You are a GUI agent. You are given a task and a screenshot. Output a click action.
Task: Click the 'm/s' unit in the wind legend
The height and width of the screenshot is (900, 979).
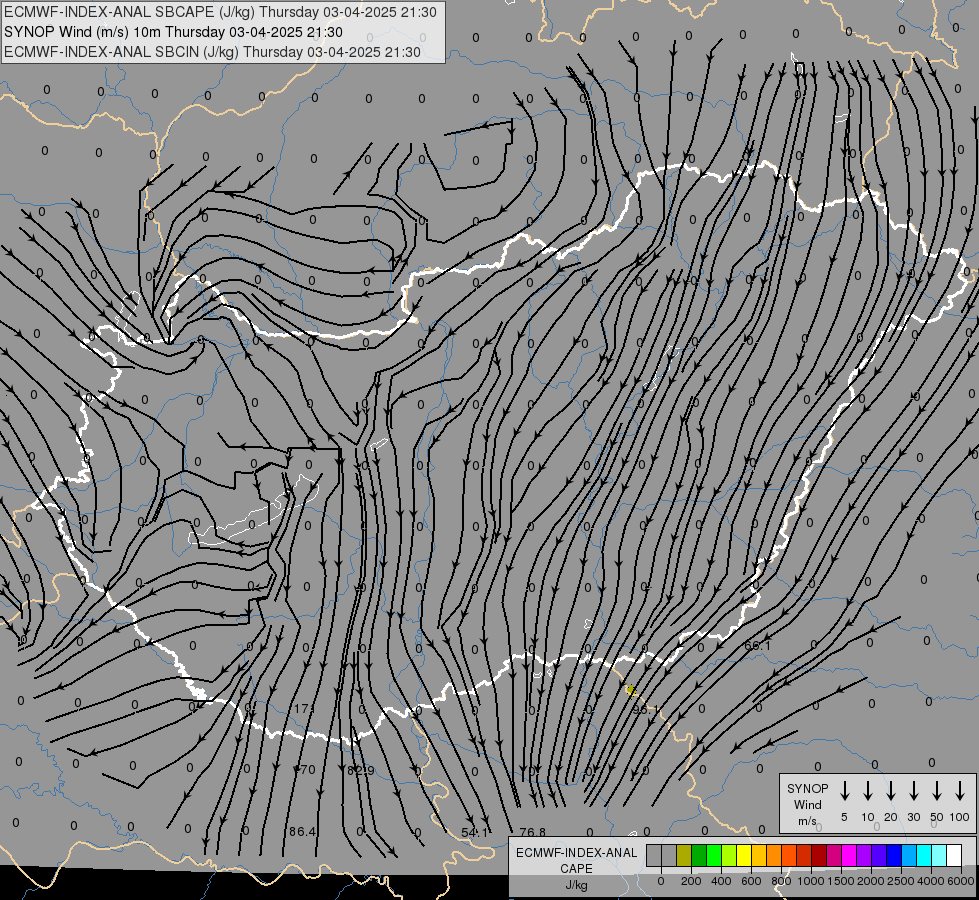(807, 821)
